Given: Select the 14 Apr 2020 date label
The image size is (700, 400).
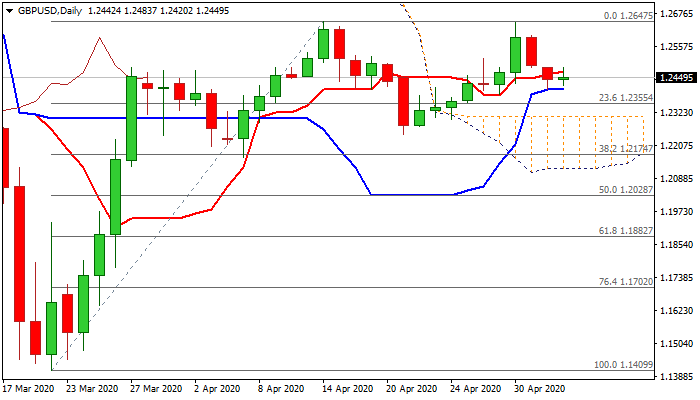Looking at the screenshot, I should point(346,388).
